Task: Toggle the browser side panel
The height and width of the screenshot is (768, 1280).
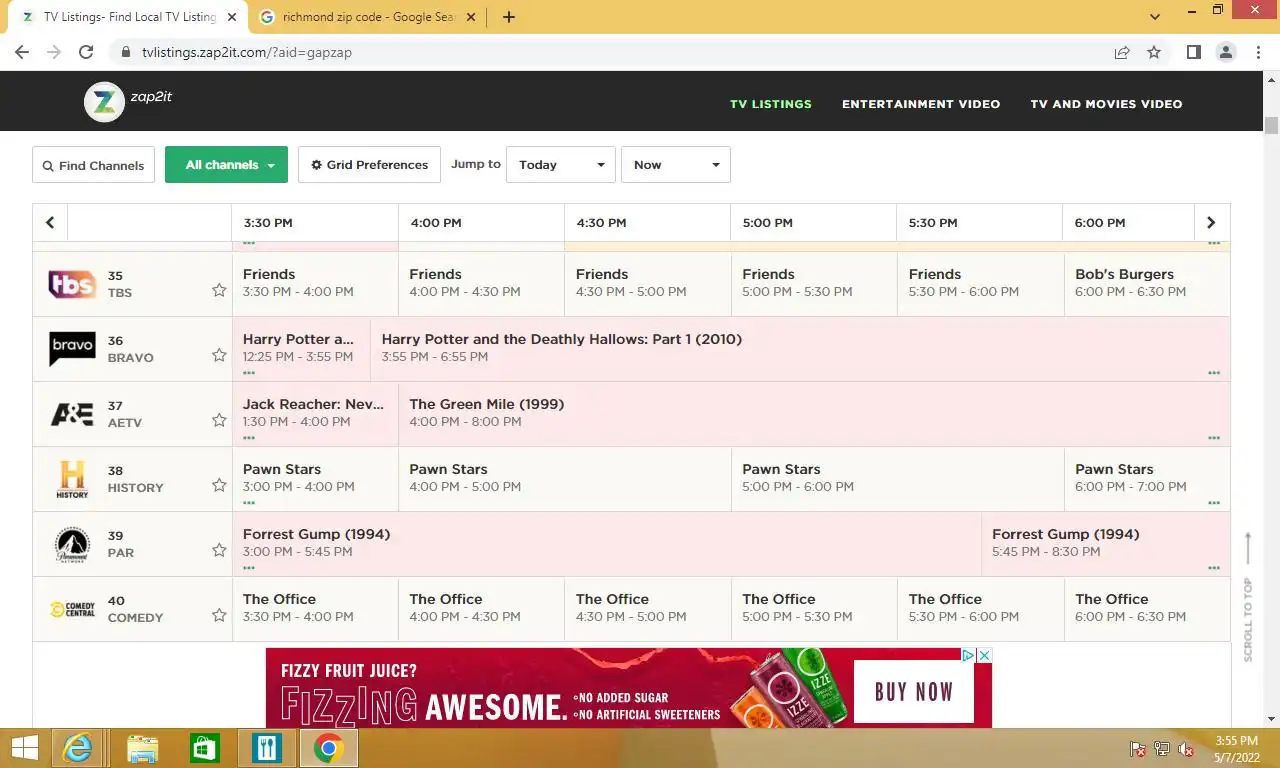Action: click(x=1193, y=52)
